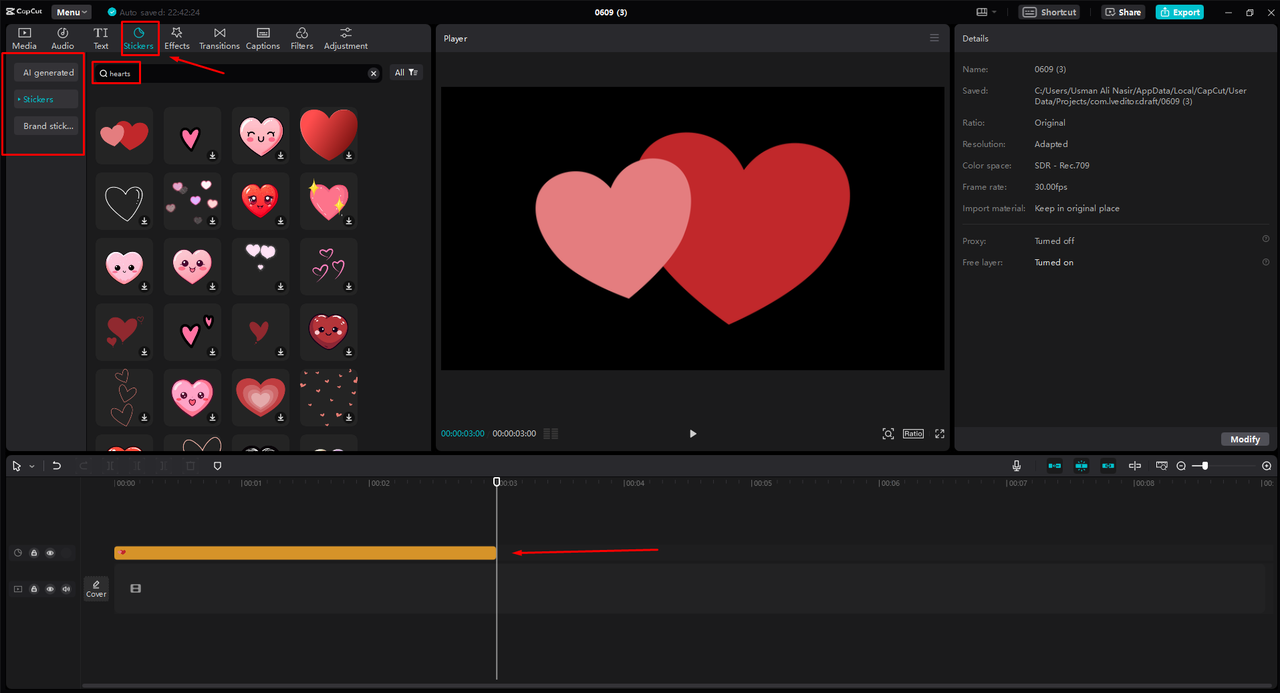Viewport: 1280px width, 693px height.
Task: Switch to the Transitions tab
Action: point(219,39)
